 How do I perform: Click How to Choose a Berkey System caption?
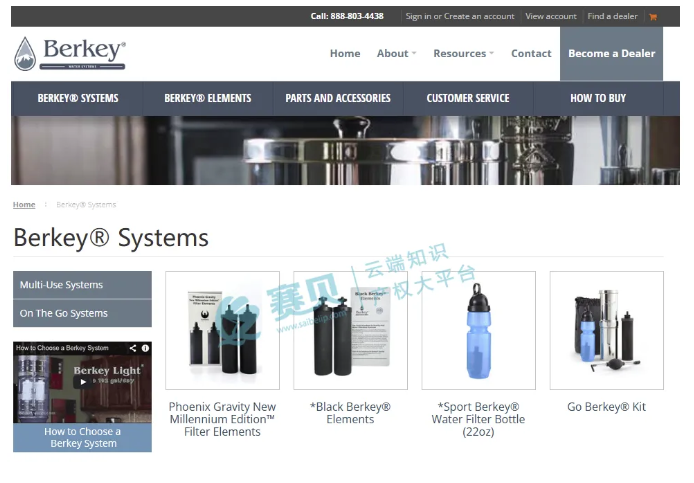point(82,437)
